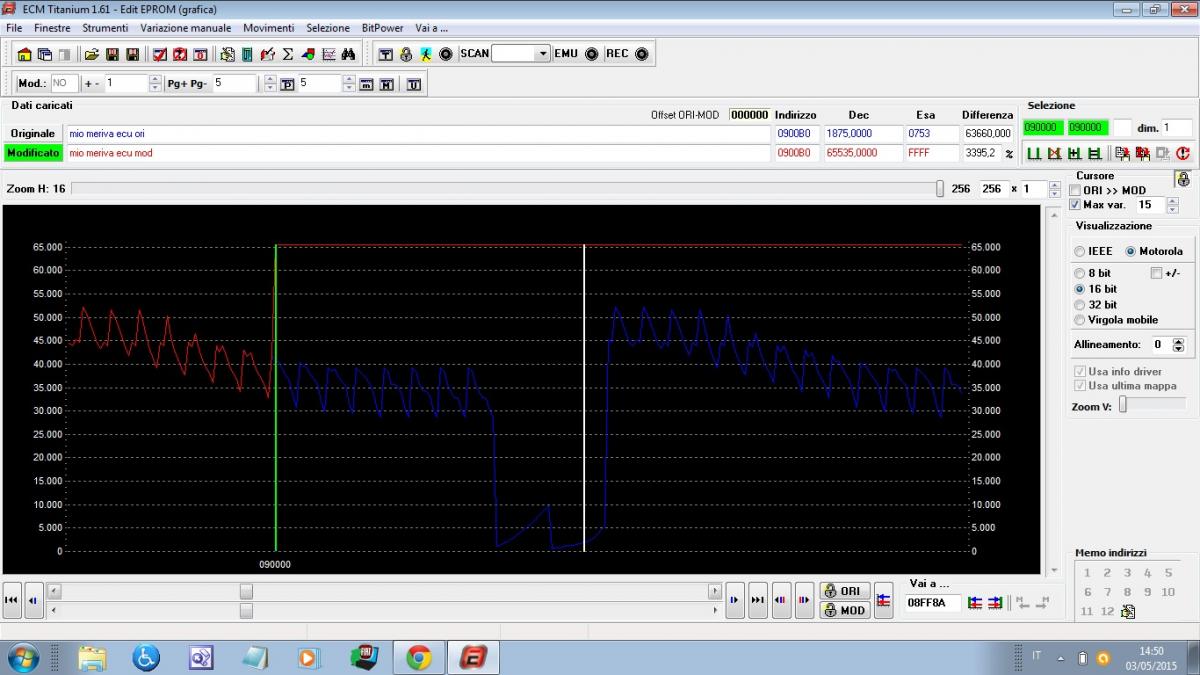Click the green Modificato button
Image resolution: width=1200 pixels, height=675 pixels.
(x=33, y=153)
